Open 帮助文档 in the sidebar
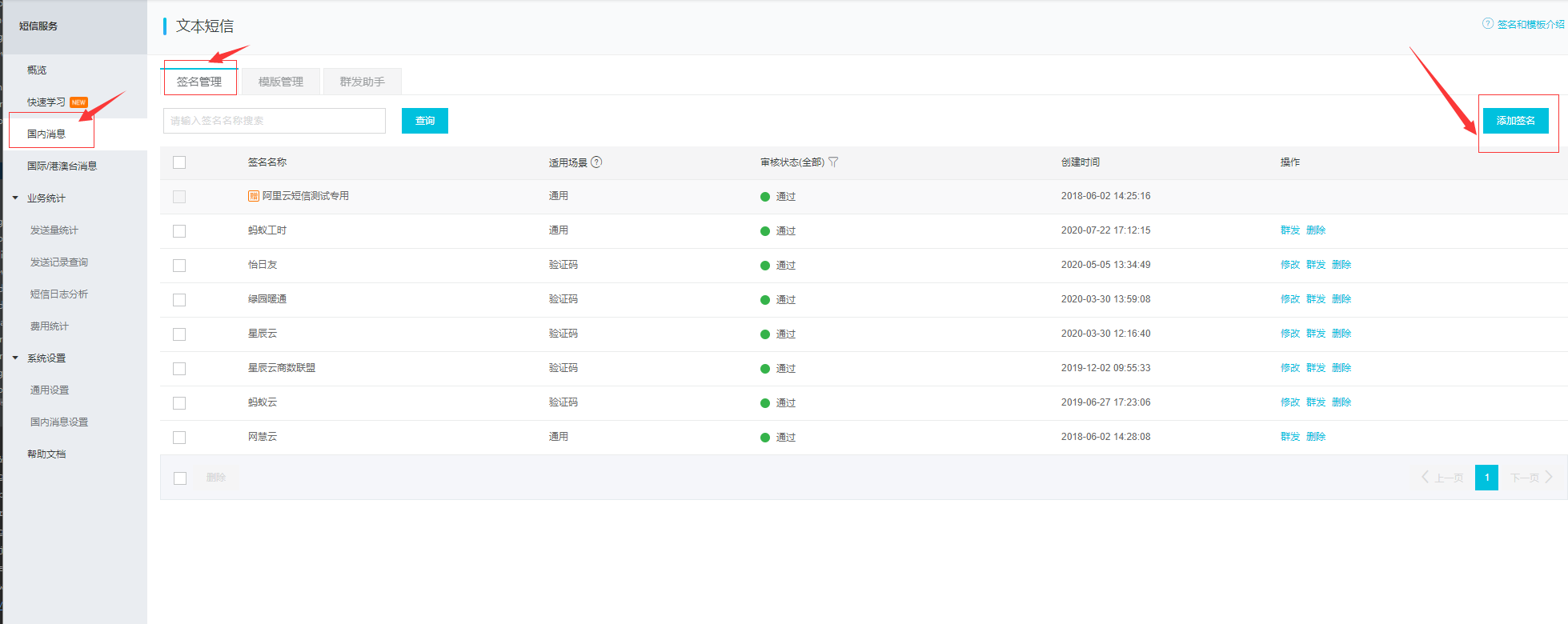Image resolution: width=1568 pixels, height=624 pixels. (46, 454)
